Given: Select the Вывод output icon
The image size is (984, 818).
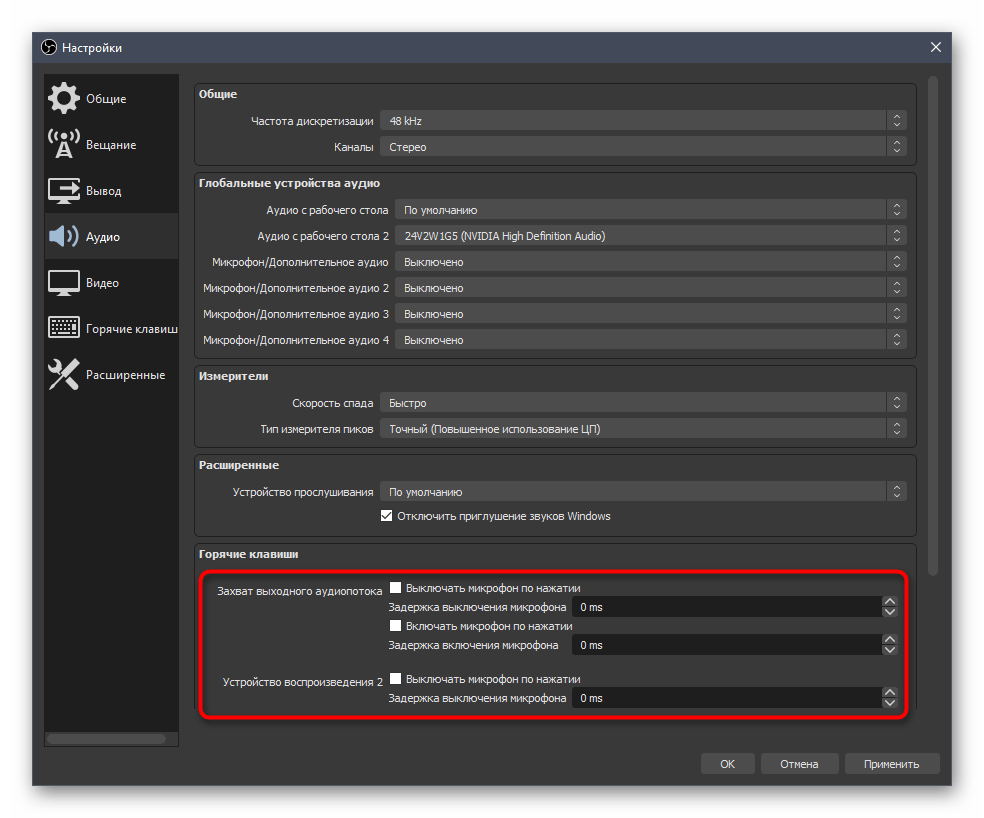Looking at the screenshot, I should point(64,191).
